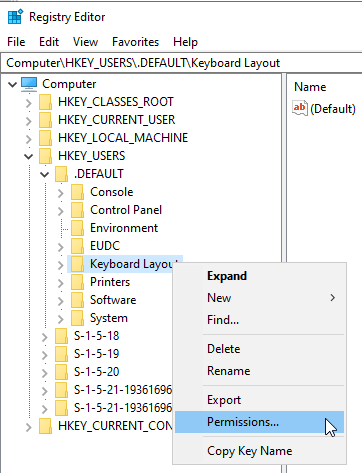Open the Edit menu

click(x=49, y=42)
